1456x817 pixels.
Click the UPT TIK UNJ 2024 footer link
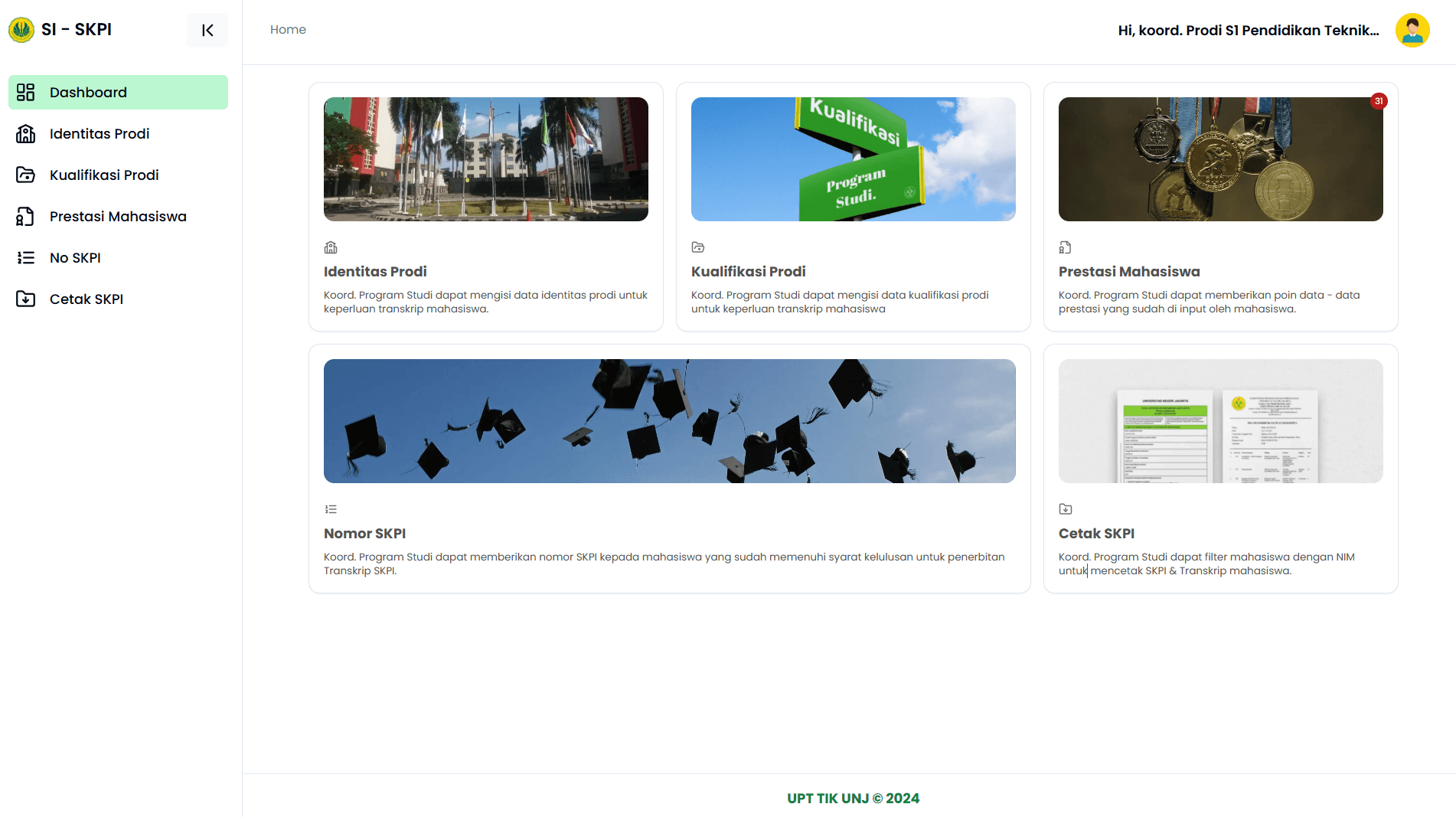coord(853,798)
